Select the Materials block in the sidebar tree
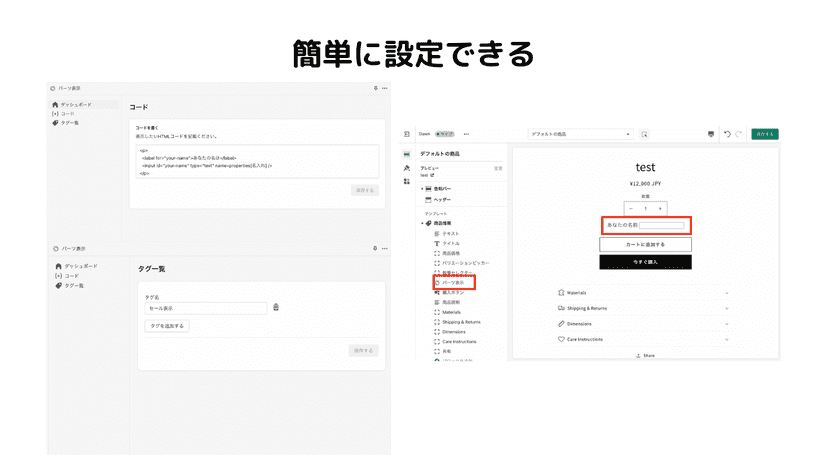Image resolution: width=828 pixels, height=466 pixels. tap(451, 312)
